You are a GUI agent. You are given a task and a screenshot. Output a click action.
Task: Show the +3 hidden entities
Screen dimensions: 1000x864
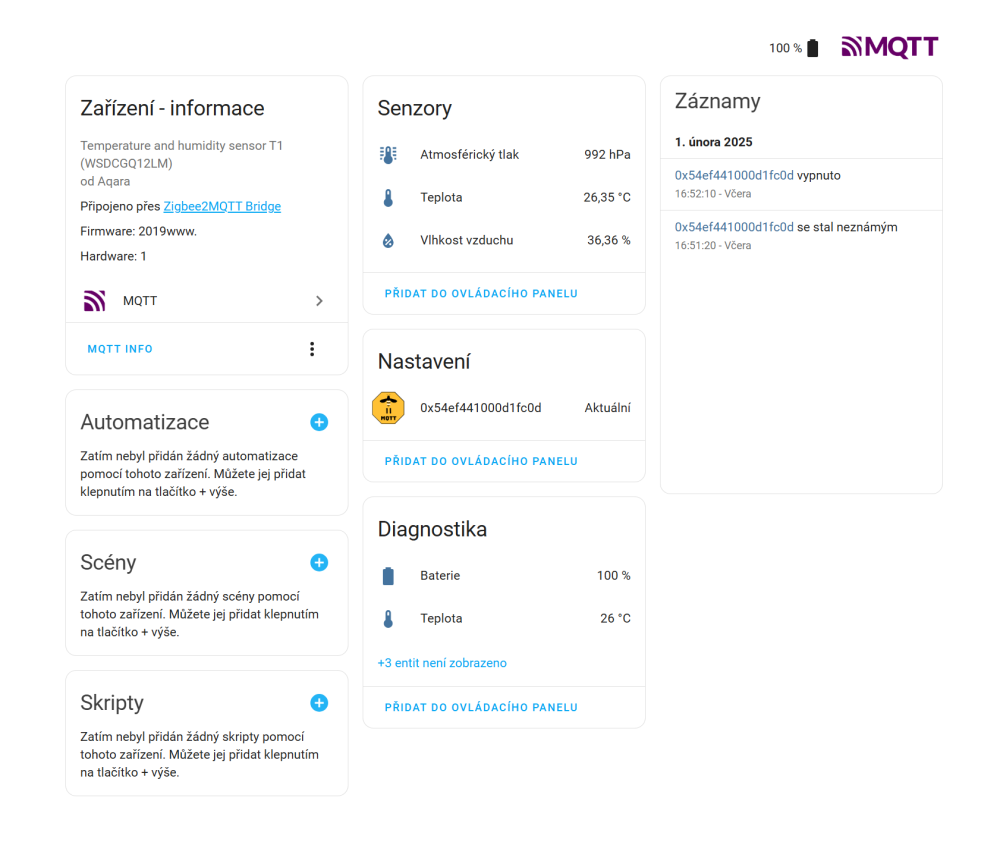442,663
